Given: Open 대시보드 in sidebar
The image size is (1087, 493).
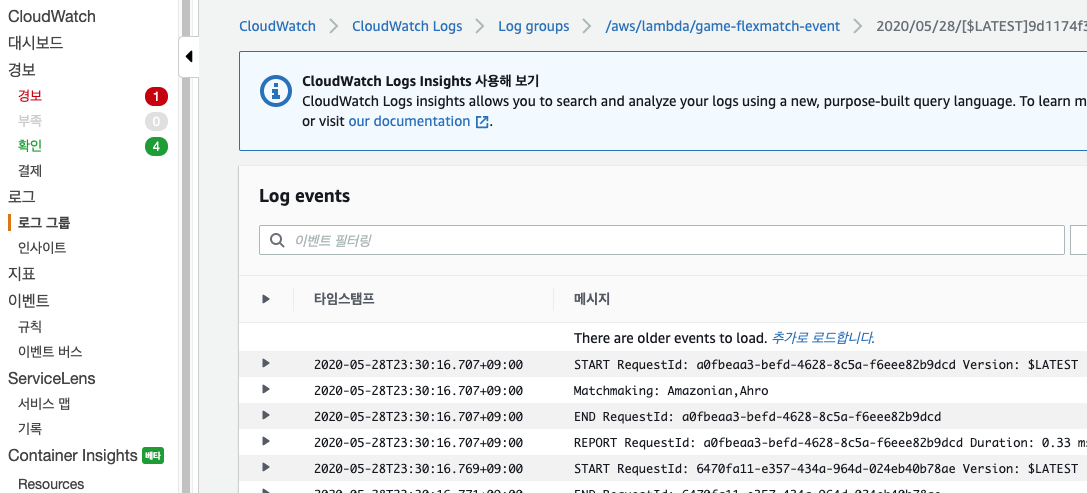Looking at the screenshot, I should pyautogui.click(x=35, y=43).
